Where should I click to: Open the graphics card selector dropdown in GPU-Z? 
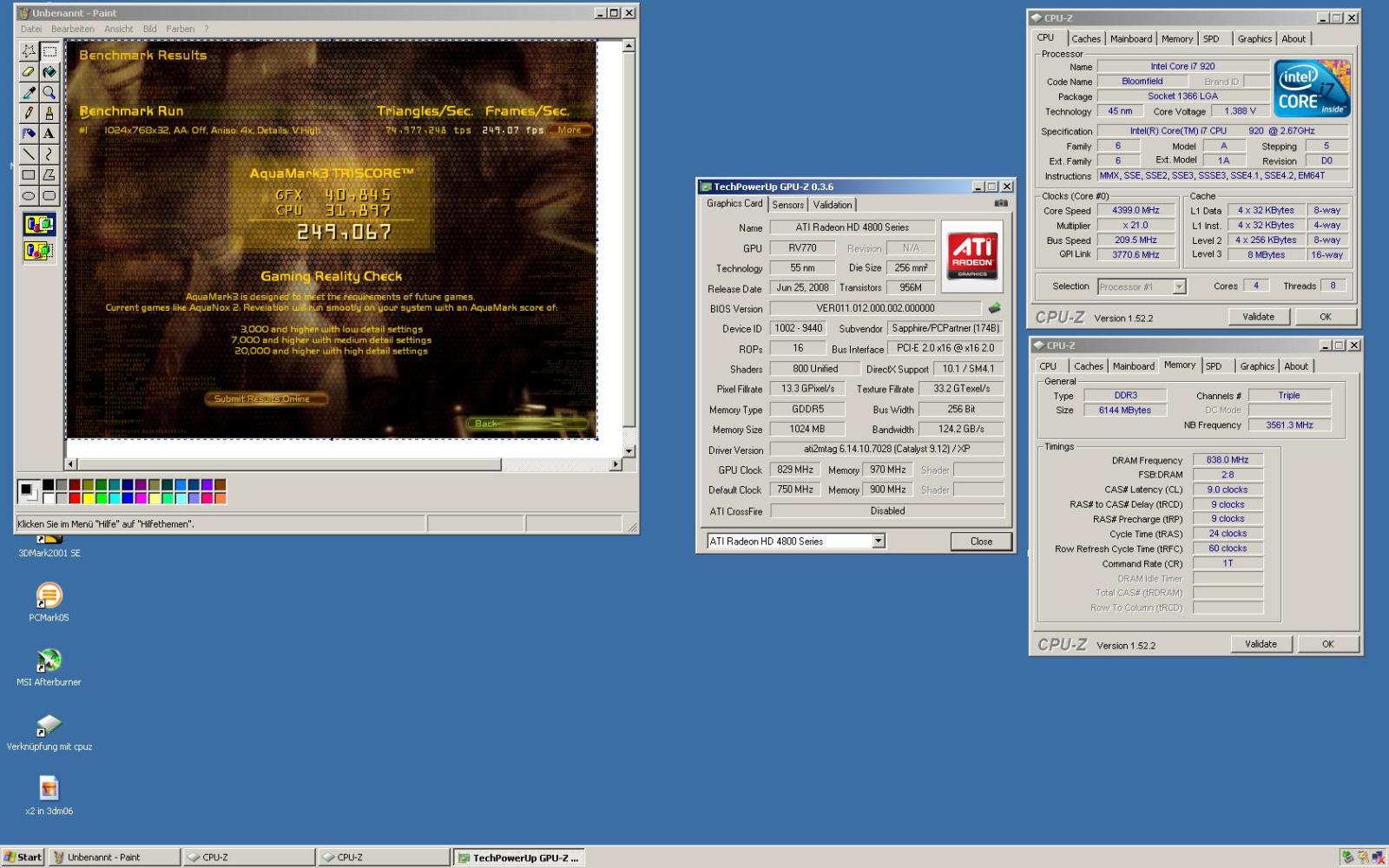click(879, 541)
